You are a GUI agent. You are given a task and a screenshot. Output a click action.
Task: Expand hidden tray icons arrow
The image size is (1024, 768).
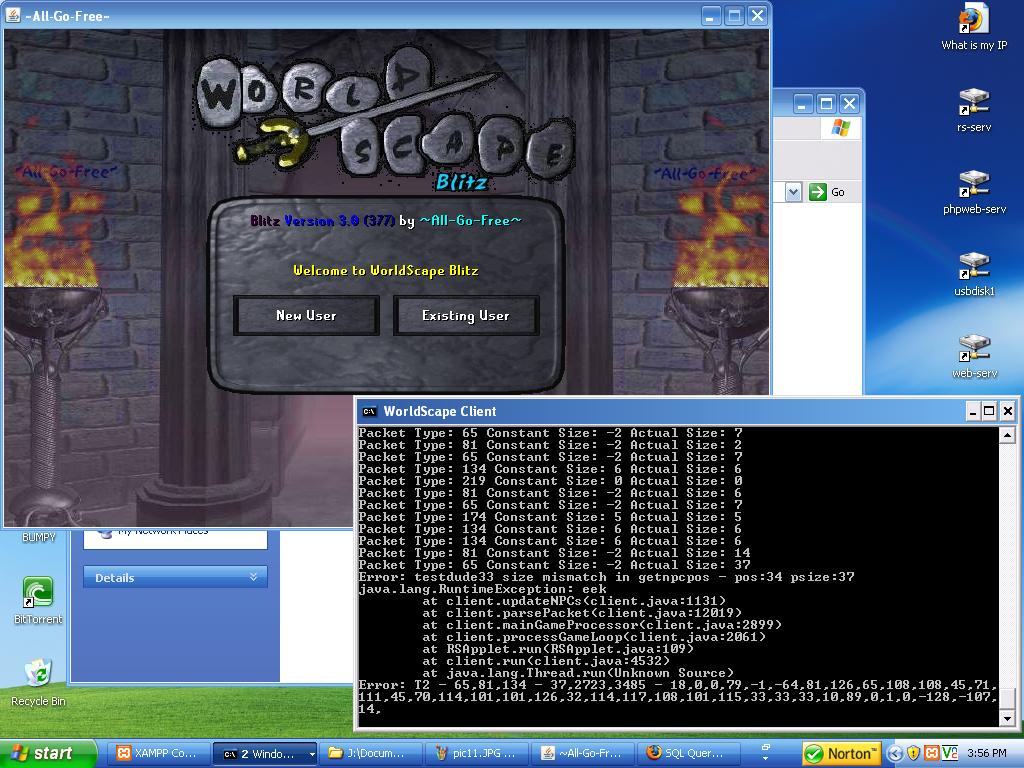[895, 754]
